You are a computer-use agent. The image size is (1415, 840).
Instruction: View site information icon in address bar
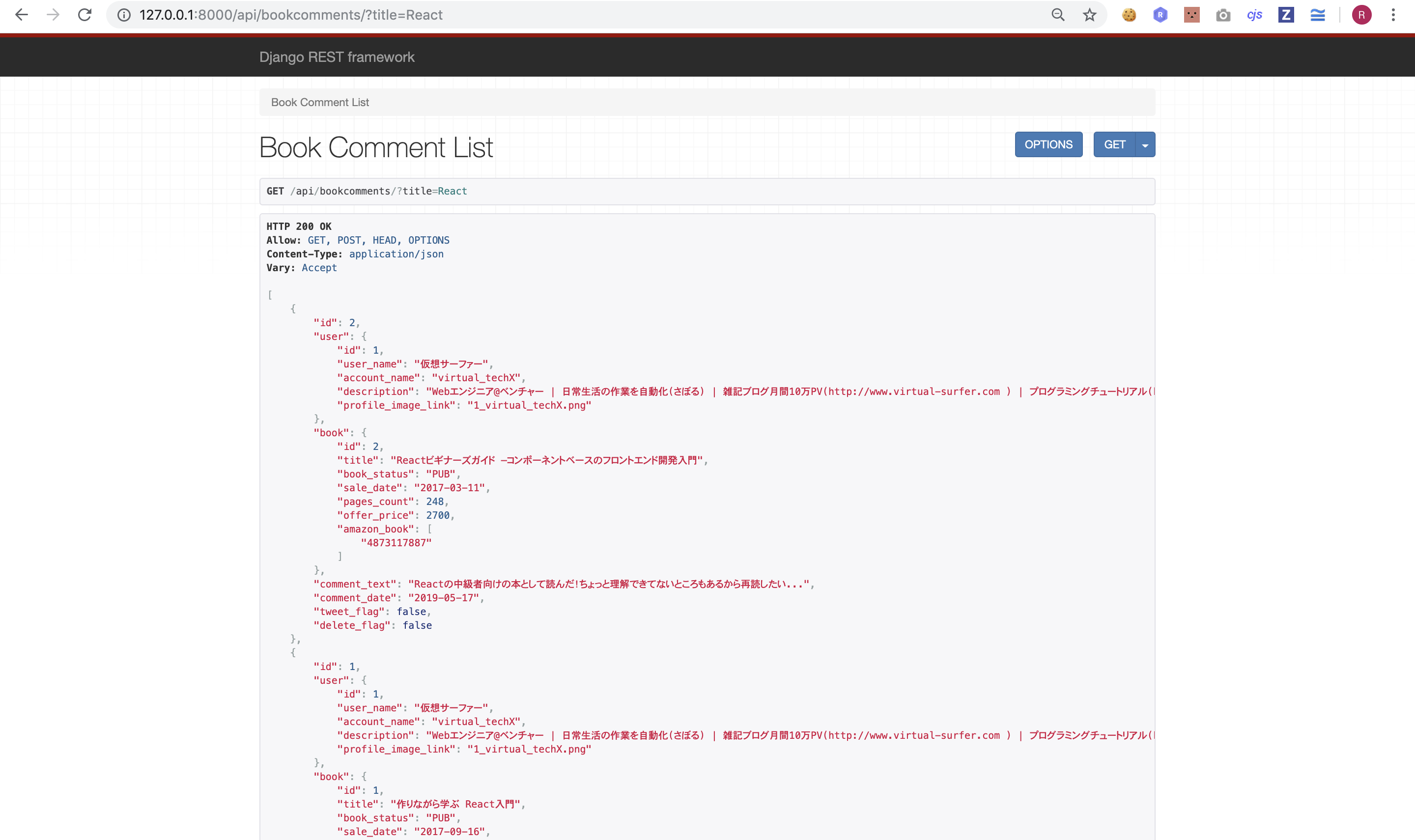(x=124, y=15)
